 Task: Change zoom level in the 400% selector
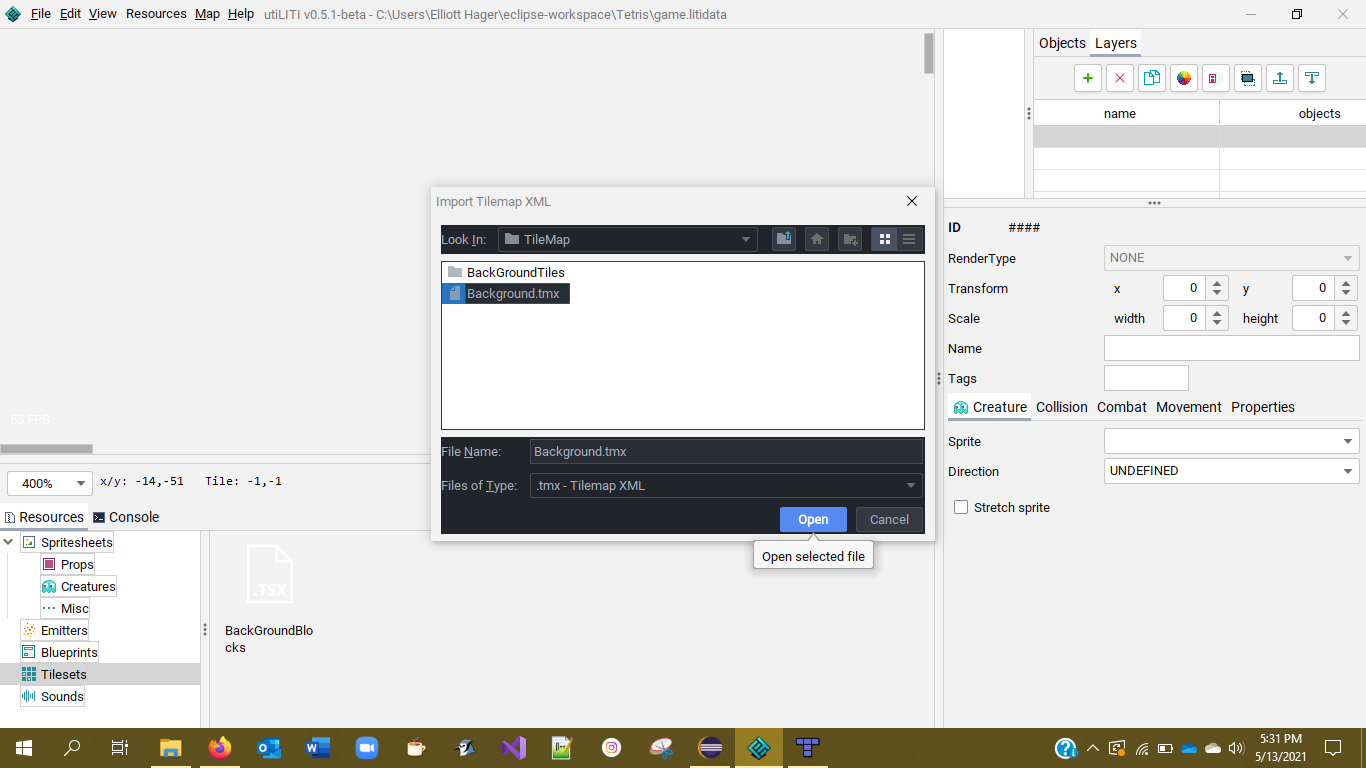pyautogui.click(x=48, y=483)
